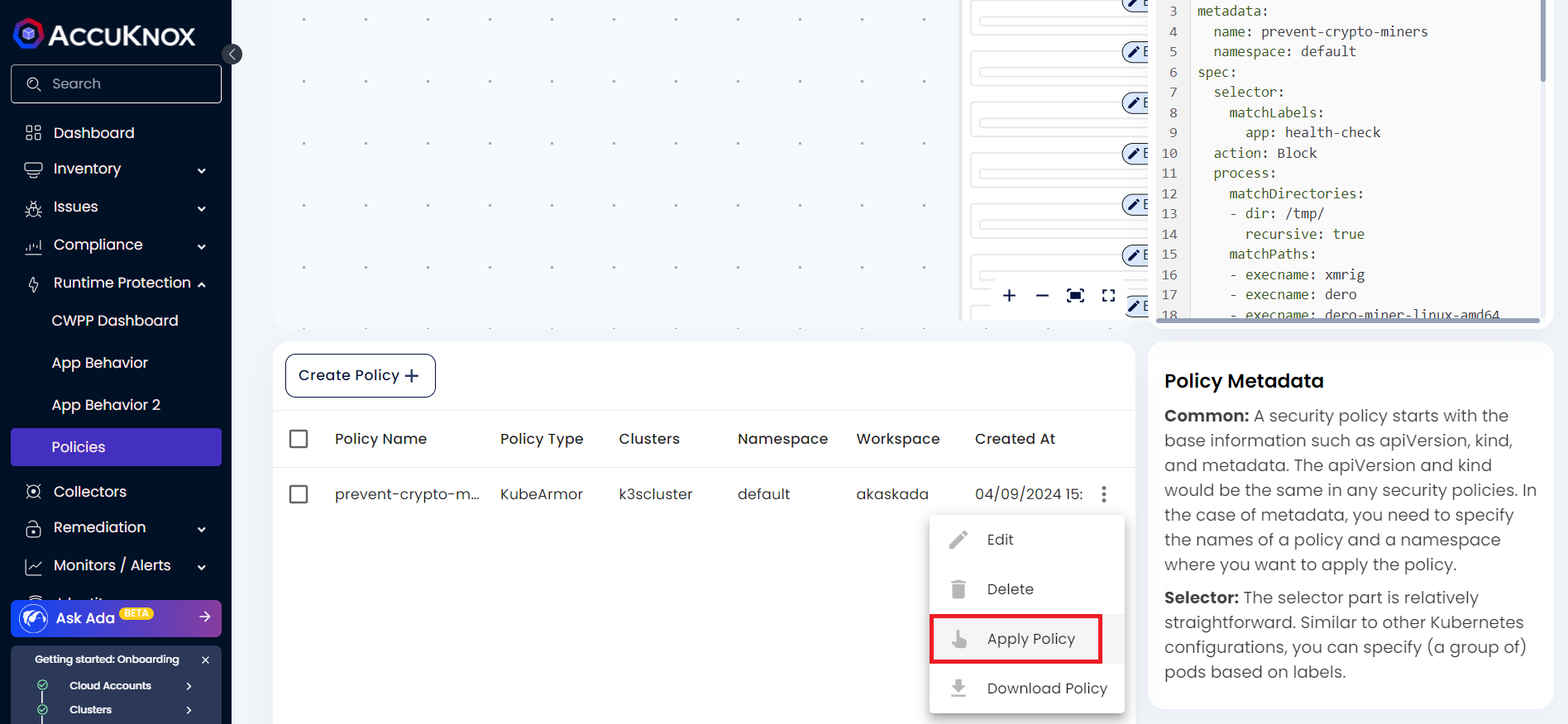Screen dimensions: 1568x724
Task: Click the AccuKnox logo
Action: click(104, 35)
